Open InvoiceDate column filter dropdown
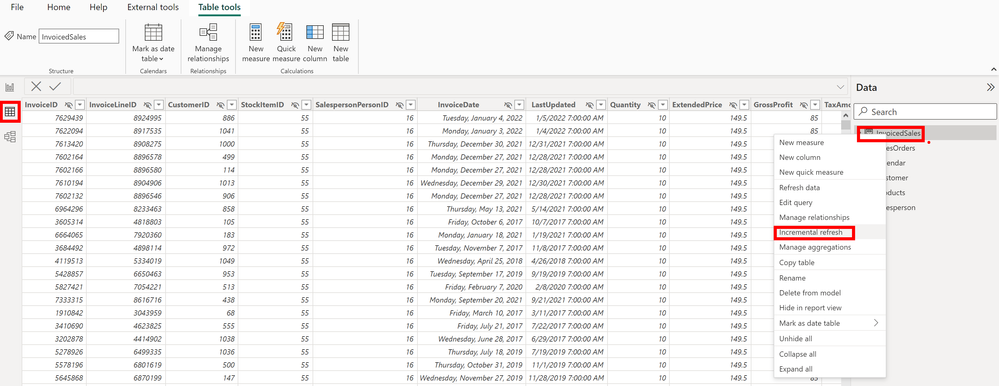The height and width of the screenshot is (386, 999). 519,105
